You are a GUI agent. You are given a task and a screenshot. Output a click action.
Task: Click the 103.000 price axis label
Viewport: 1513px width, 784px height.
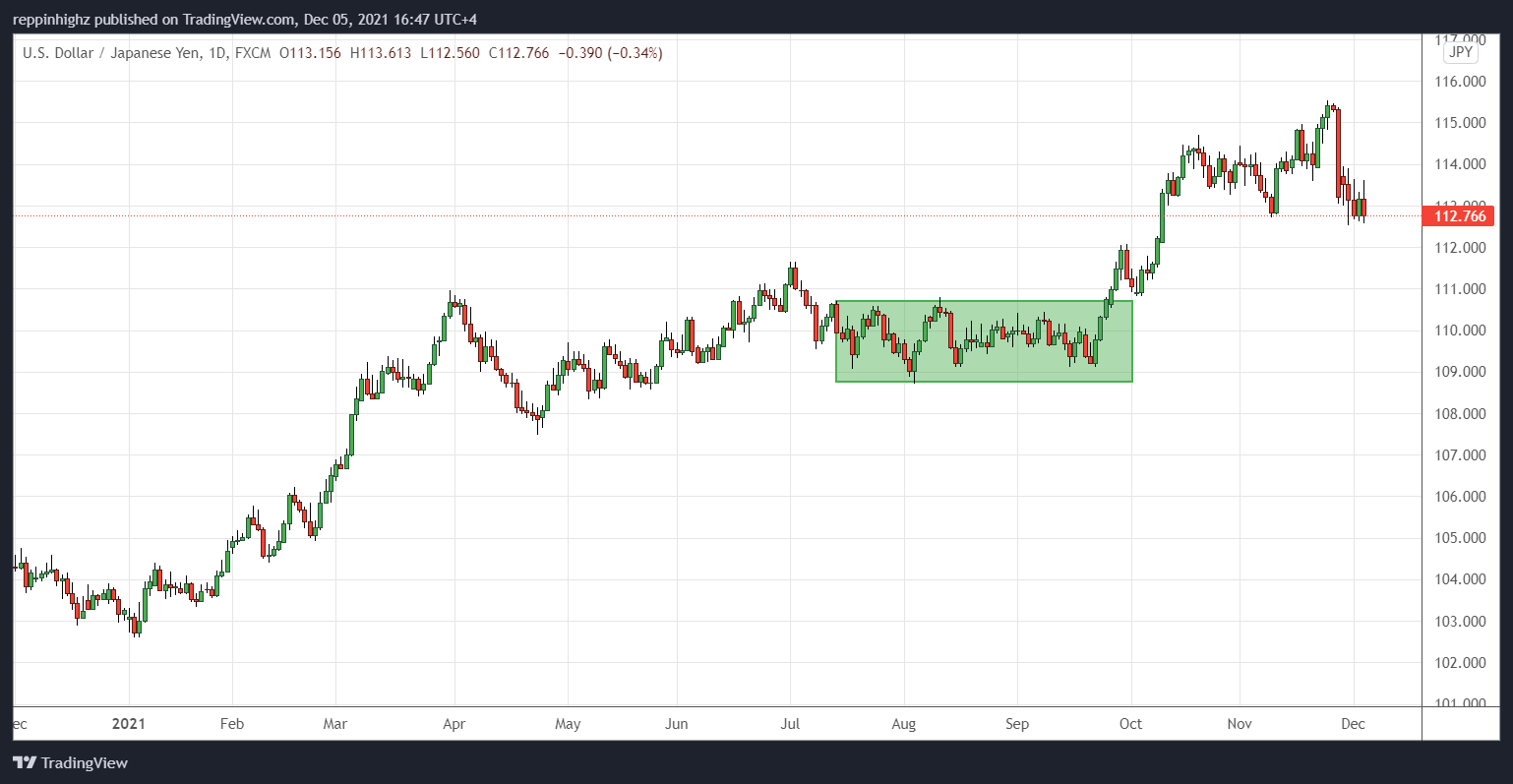click(1460, 622)
